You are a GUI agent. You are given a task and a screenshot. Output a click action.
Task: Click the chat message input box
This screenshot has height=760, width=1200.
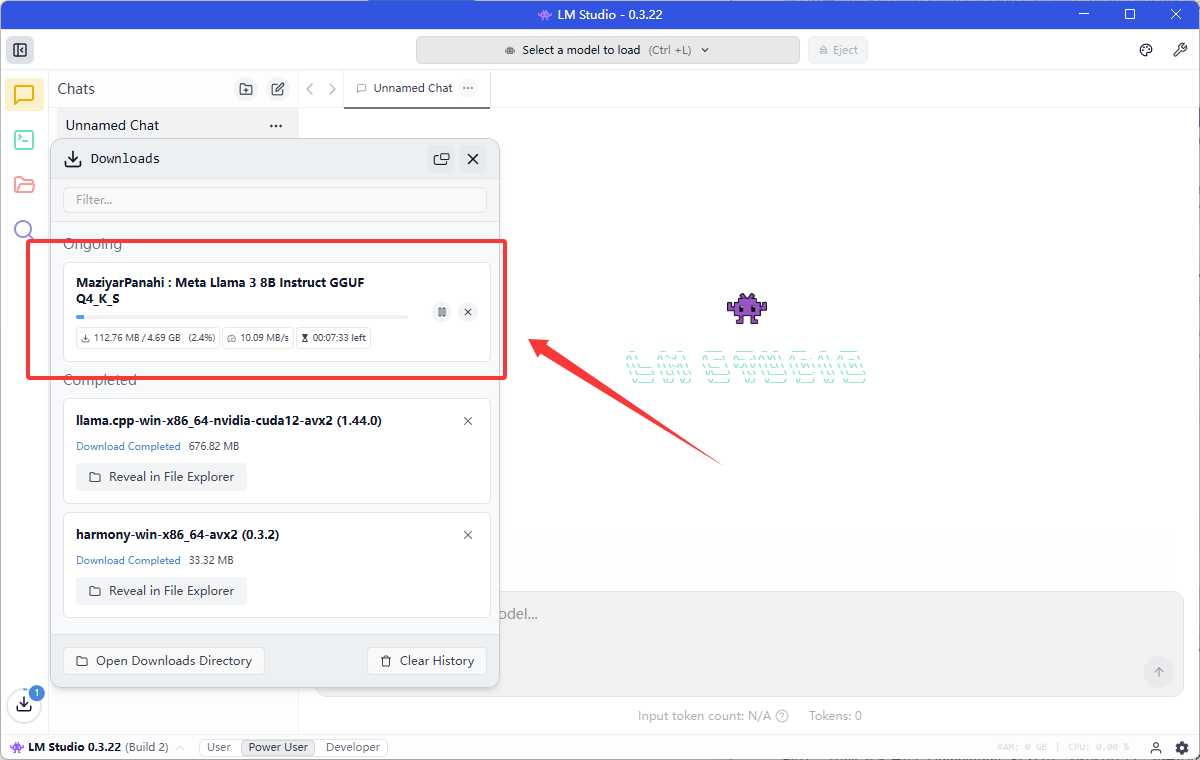coord(750,644)
